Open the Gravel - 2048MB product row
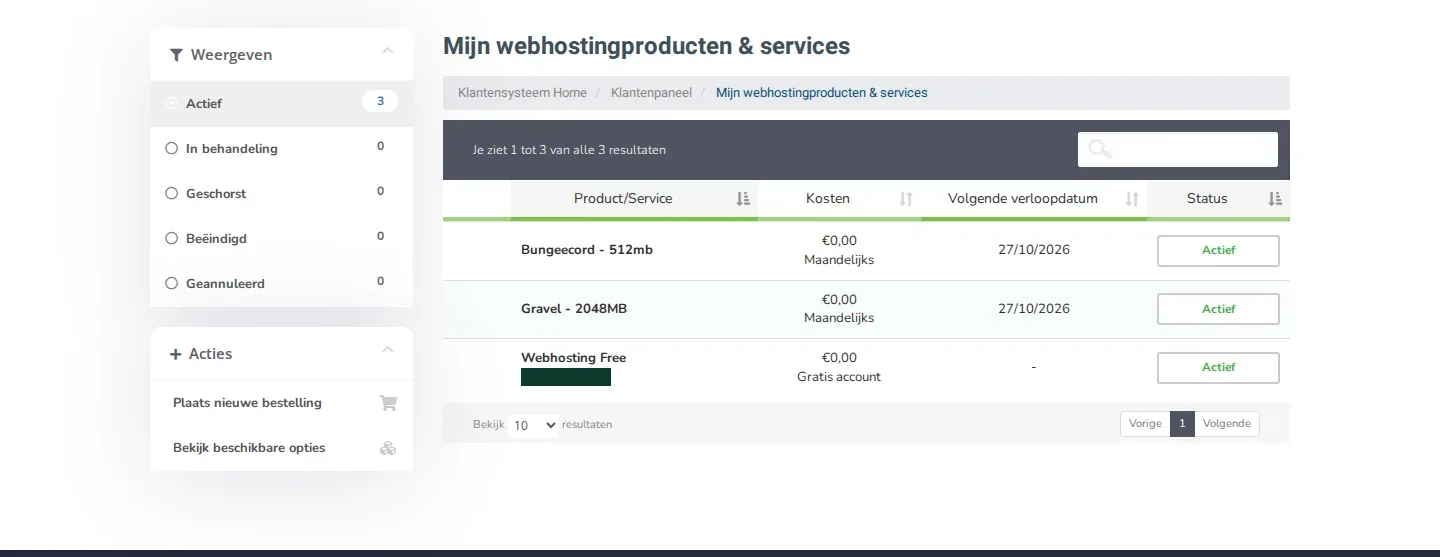This screenshot has height=557, width=1440. pos(866,309)
